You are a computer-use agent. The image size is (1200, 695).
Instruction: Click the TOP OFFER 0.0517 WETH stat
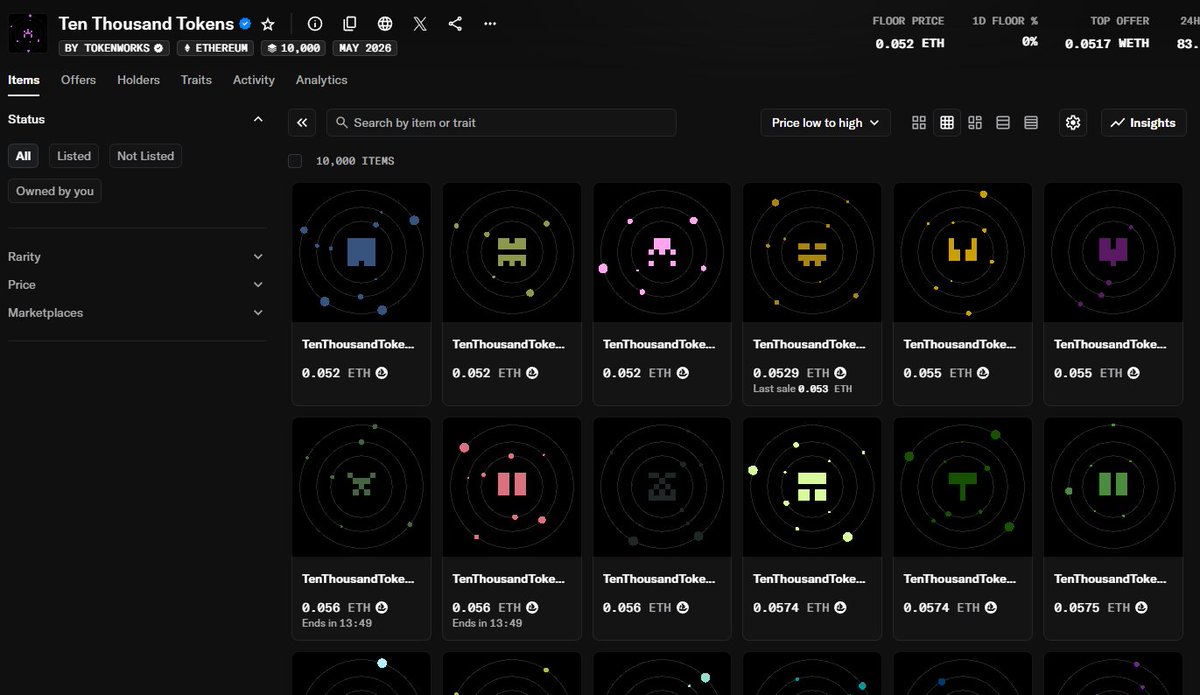(x=1107, y=32)
